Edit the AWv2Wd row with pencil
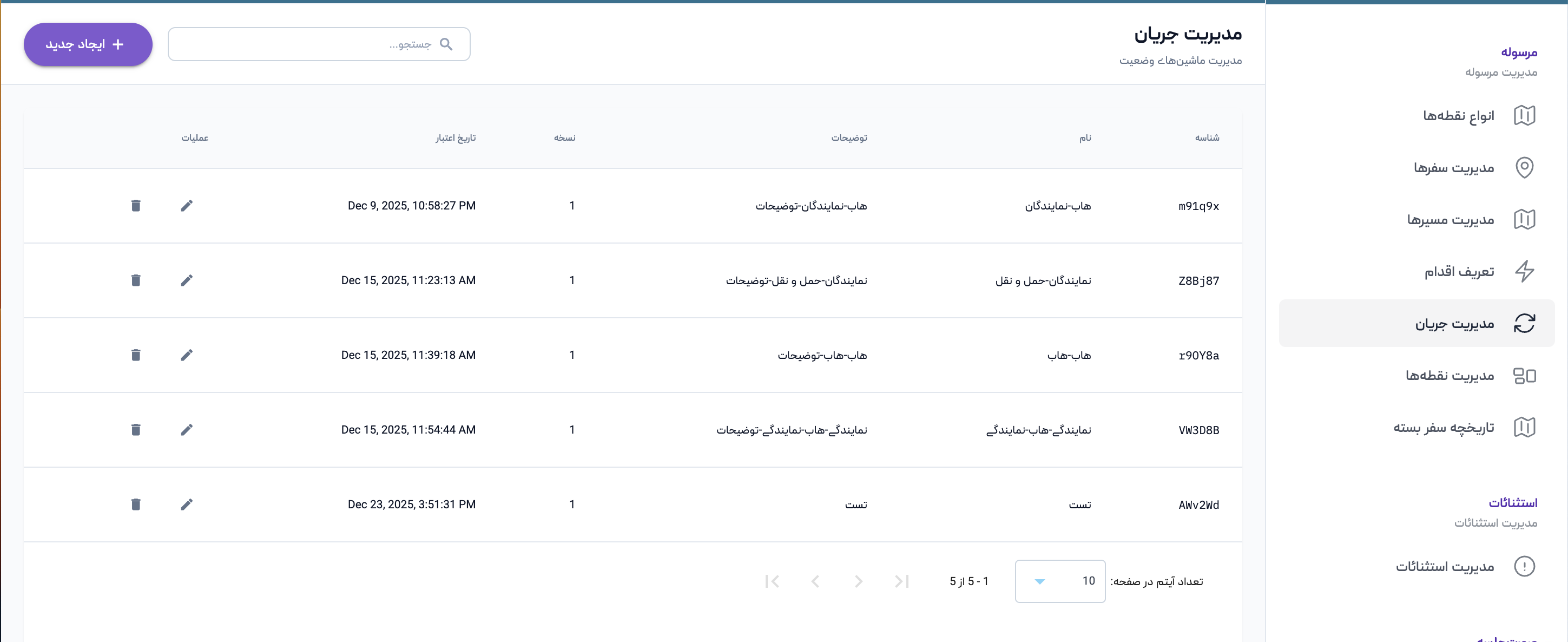This screenshot has height=642, width=1568. 187,505
